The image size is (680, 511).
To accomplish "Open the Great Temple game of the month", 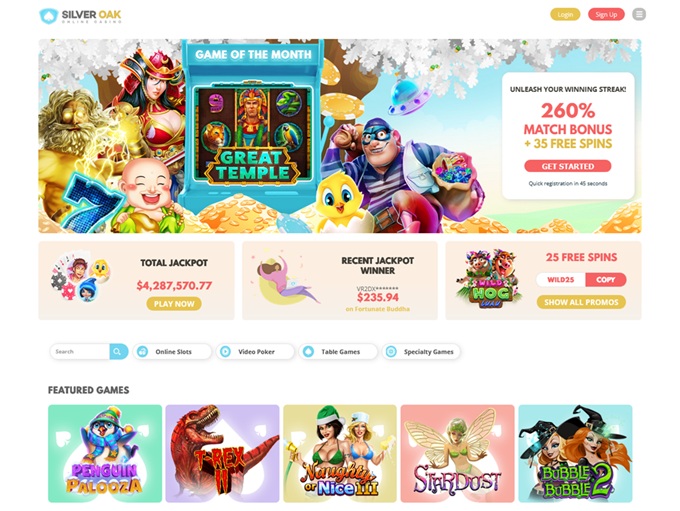I will click(x=252, y=132).
